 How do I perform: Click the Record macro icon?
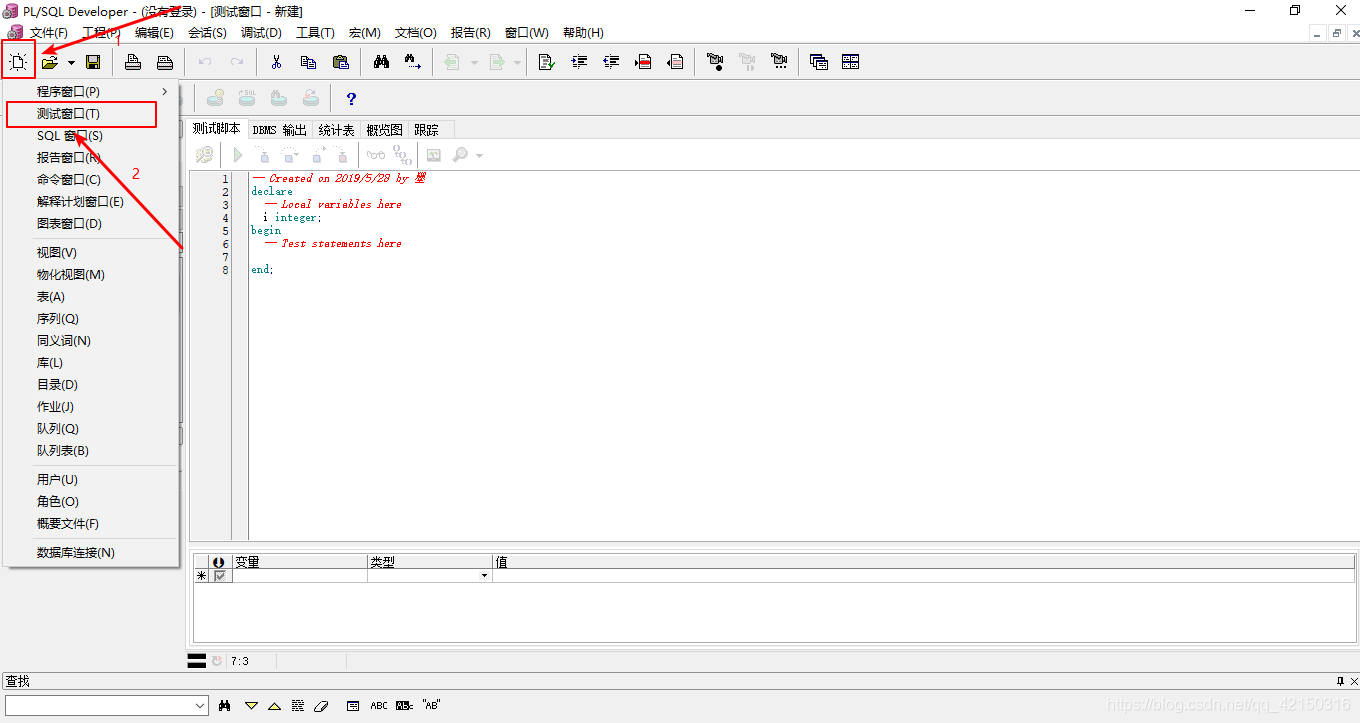click(715, 62)
